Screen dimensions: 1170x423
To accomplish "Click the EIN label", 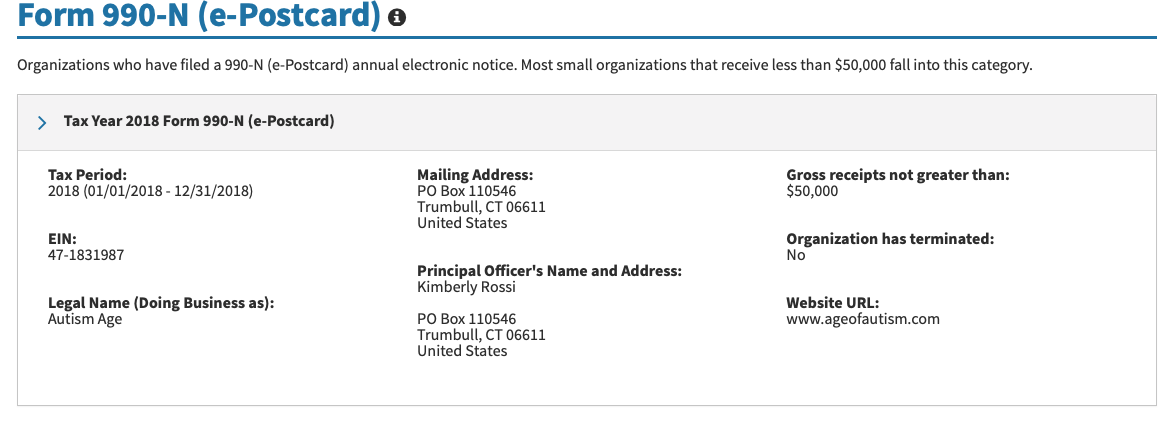I will [x=62, y=239].
